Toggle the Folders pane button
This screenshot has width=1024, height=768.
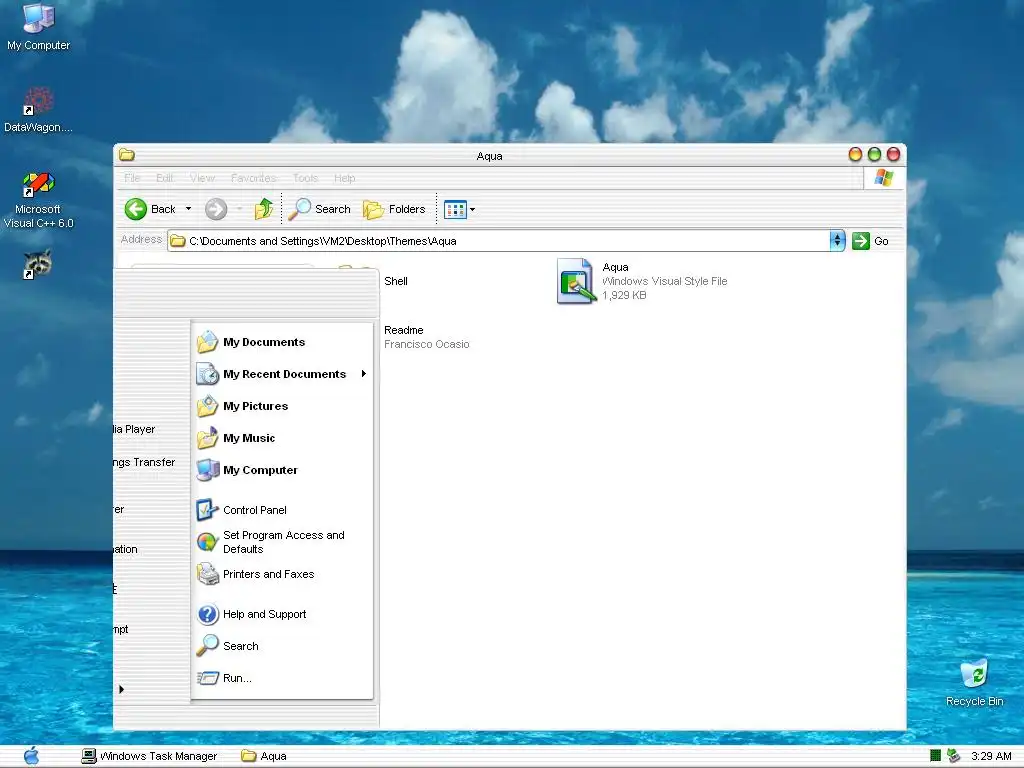pyautogui.click(x=394, y=209)
